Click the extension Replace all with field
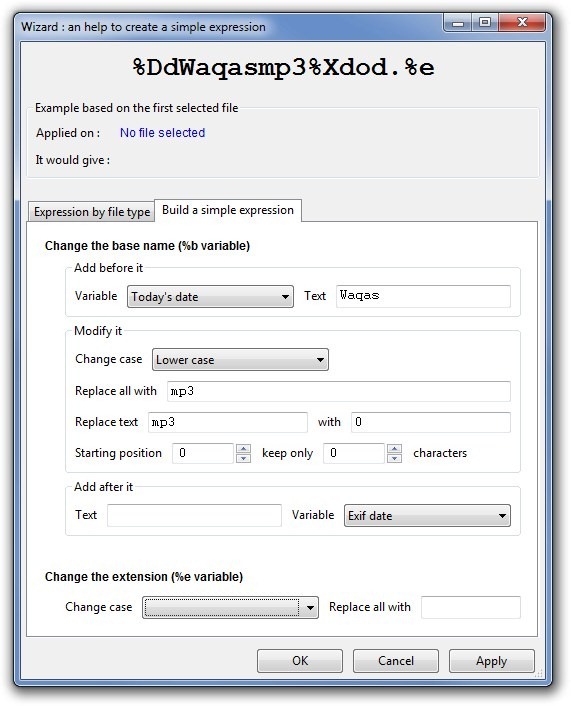Image resolution: width=571 pixels, height=706 pixels. click(471, 607)
